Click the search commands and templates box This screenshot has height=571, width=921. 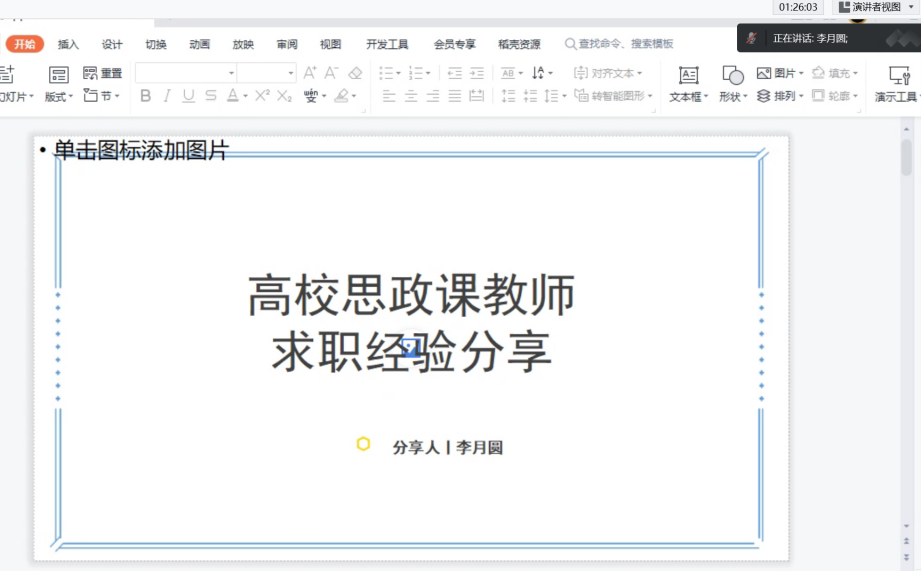620,44
